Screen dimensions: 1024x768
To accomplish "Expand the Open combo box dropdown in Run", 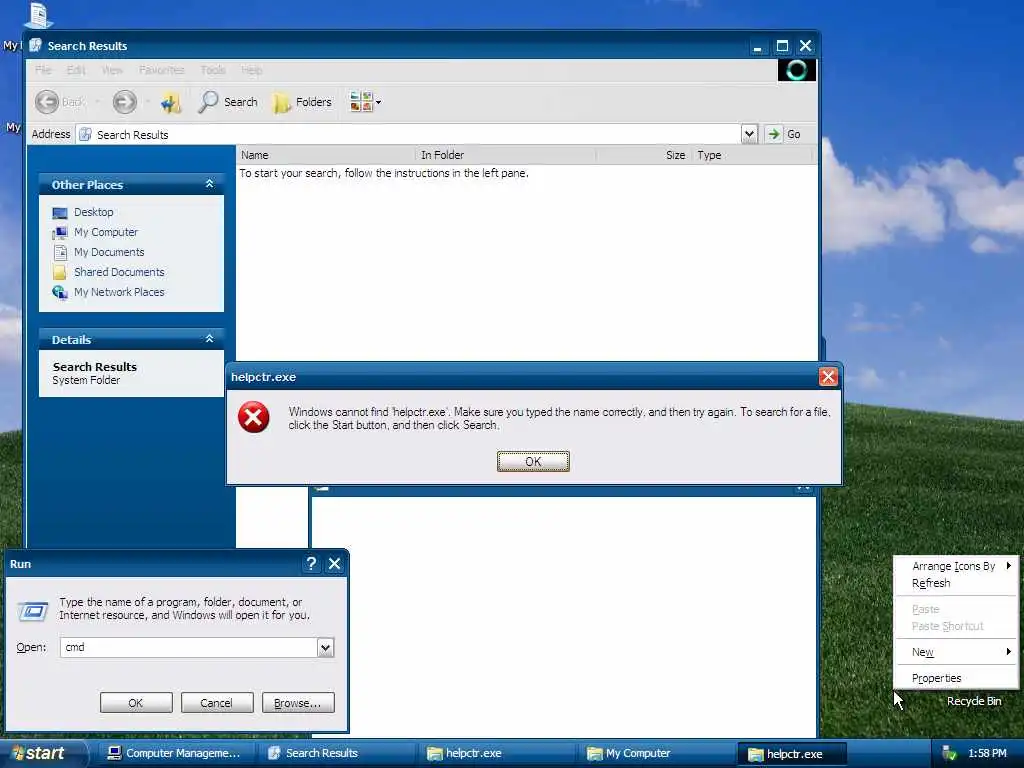I will point(325,647).
